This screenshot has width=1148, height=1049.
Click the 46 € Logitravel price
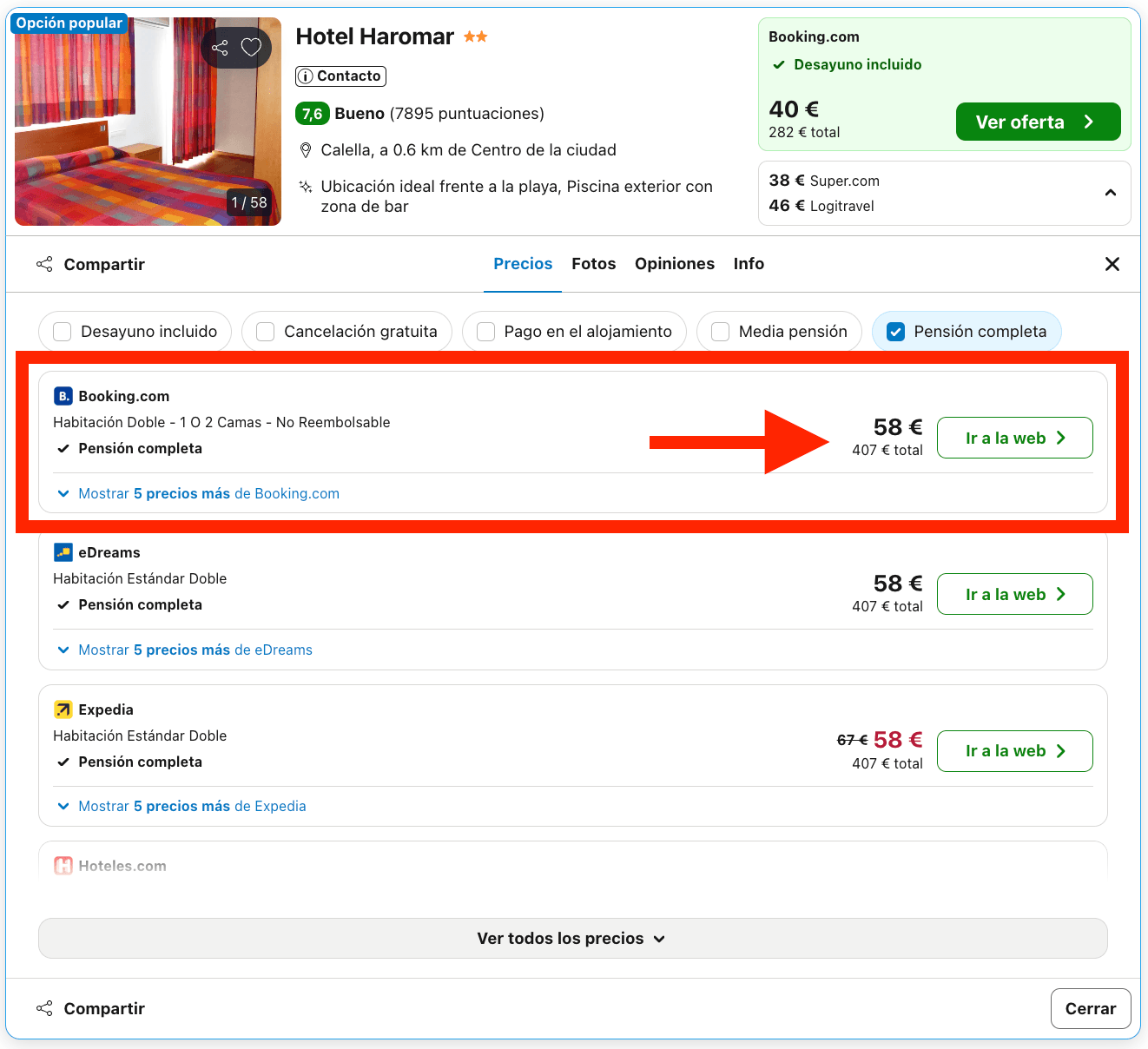pos(821,206)
